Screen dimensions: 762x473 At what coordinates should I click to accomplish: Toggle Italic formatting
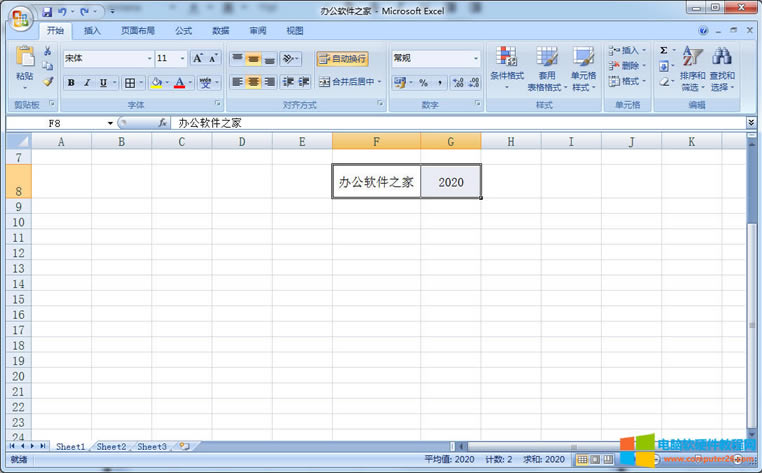(x=87, y=82)
